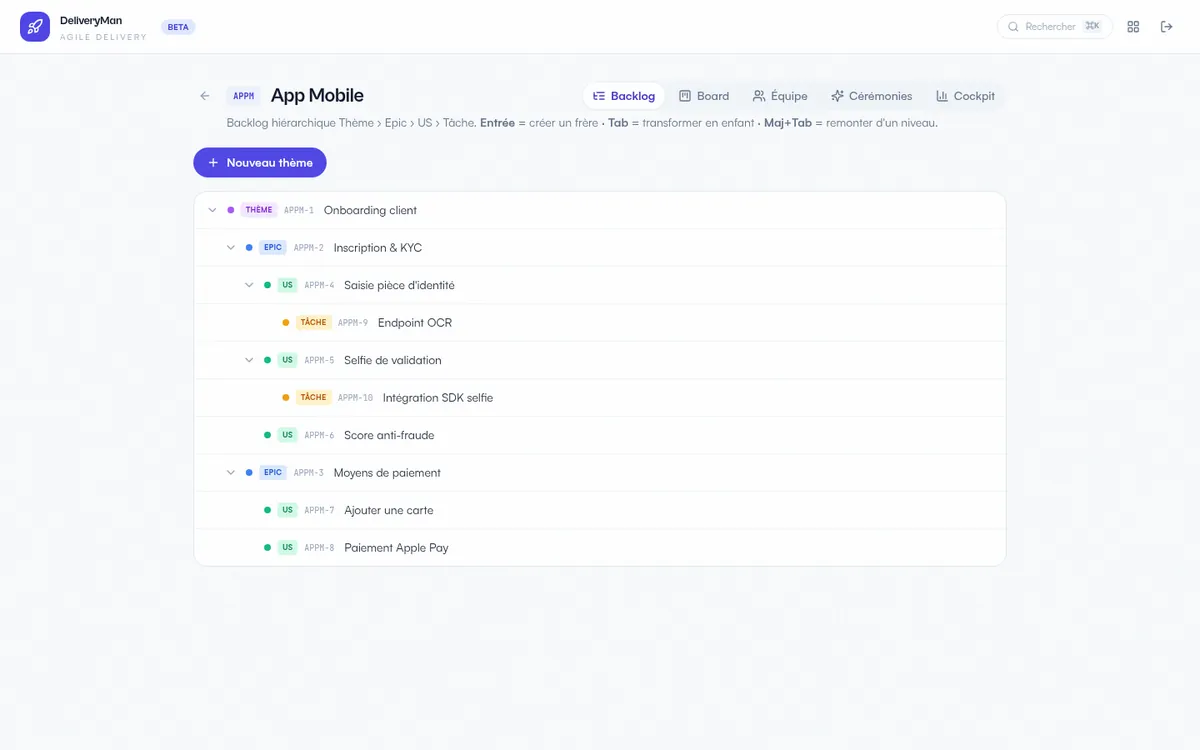Click the US badge on APPM-6 row

click(x=288, y=435)
